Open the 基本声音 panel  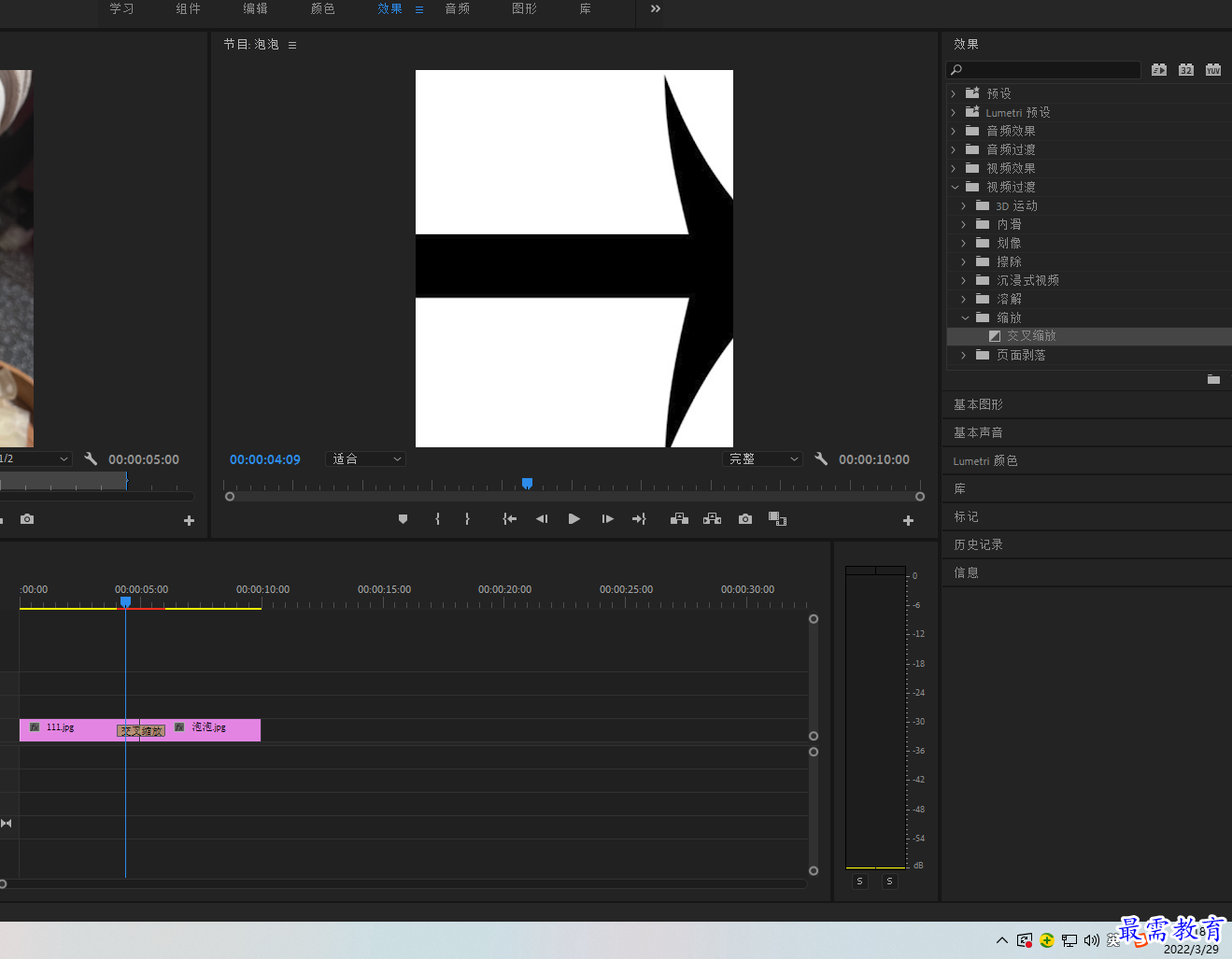tap(978, 432)
